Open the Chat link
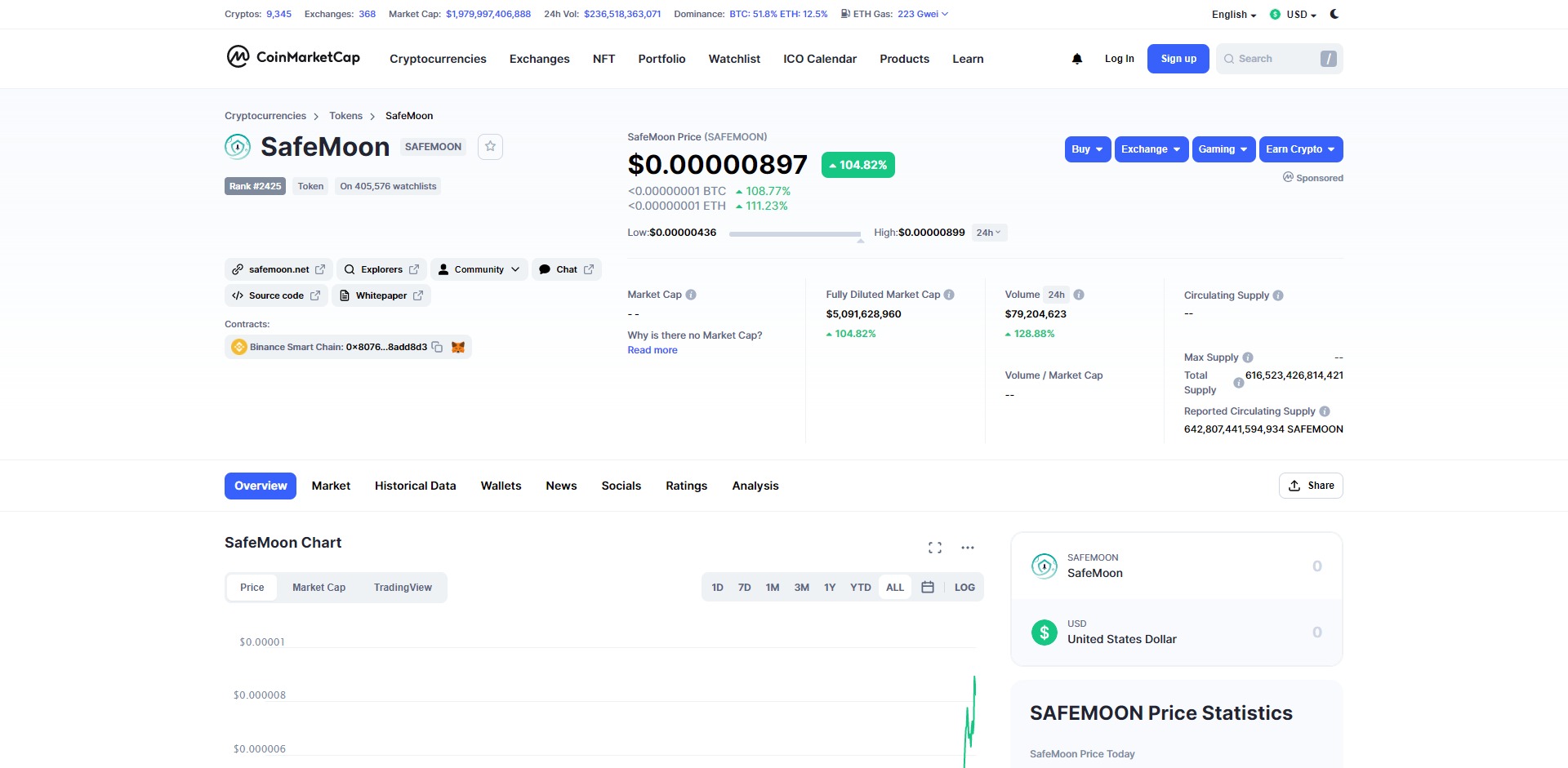Screen dimensions: 1568x768 (x=567, y=269)
